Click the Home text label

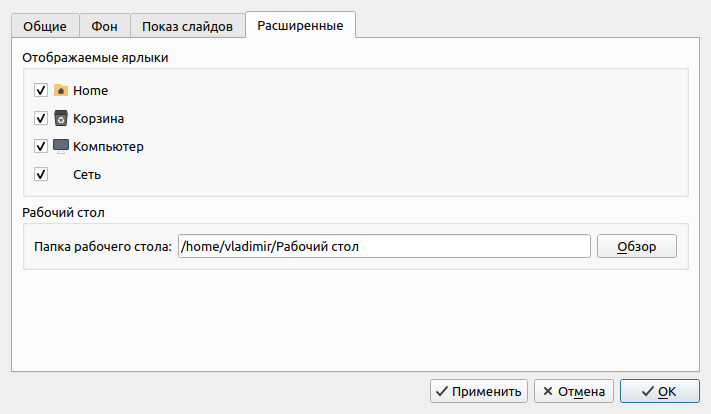pyautogui.click(x=91, y=90)
